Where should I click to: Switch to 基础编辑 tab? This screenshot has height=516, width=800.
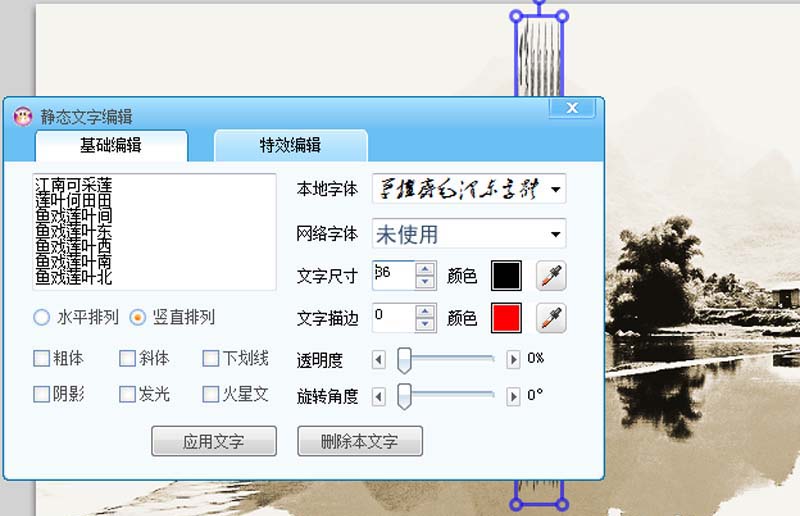(111, 145)
